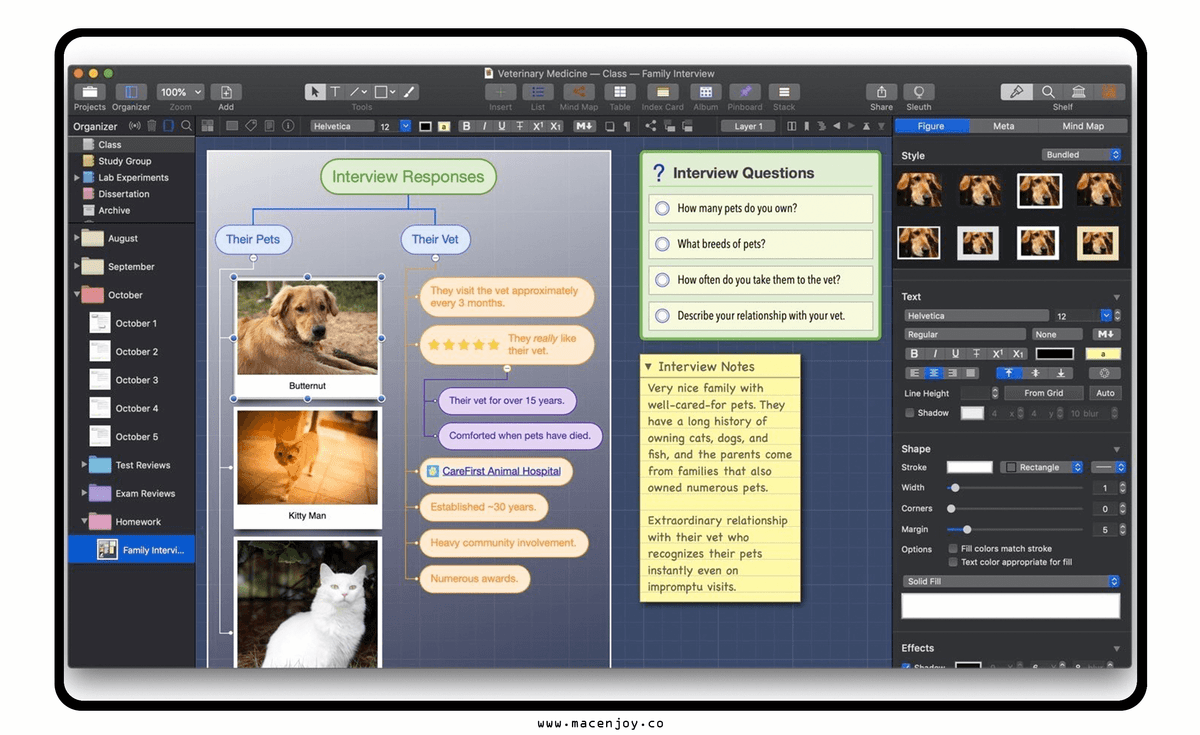This screenshot has height=735, width=1200.
Task: Collapse the October folder
Action: (x=77, y=295)
